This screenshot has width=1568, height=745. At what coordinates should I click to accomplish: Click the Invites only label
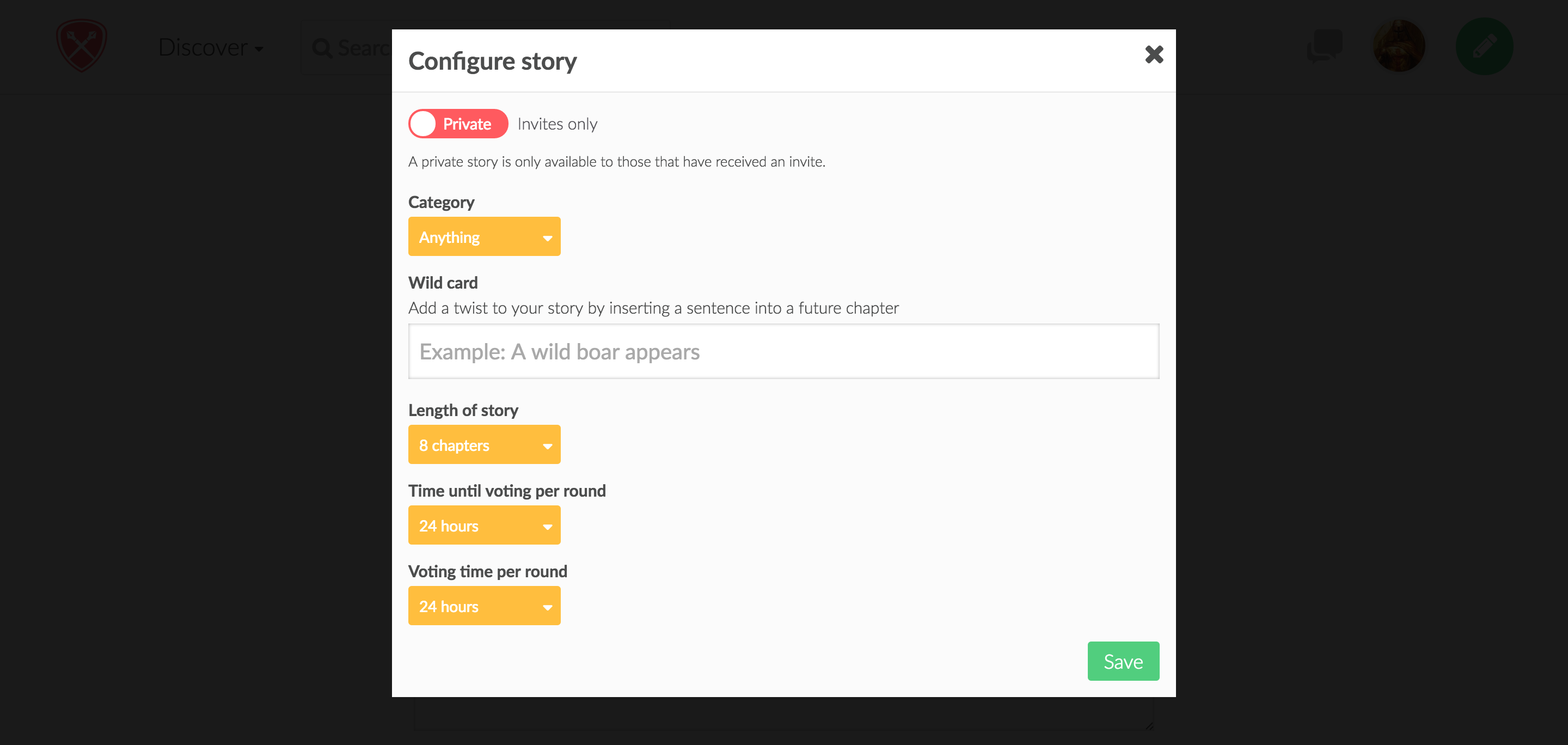pos(557,124)
